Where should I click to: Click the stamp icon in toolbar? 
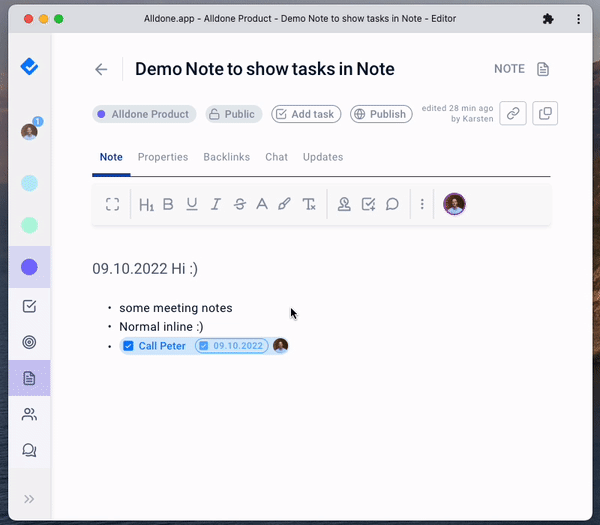click(344, 204)
